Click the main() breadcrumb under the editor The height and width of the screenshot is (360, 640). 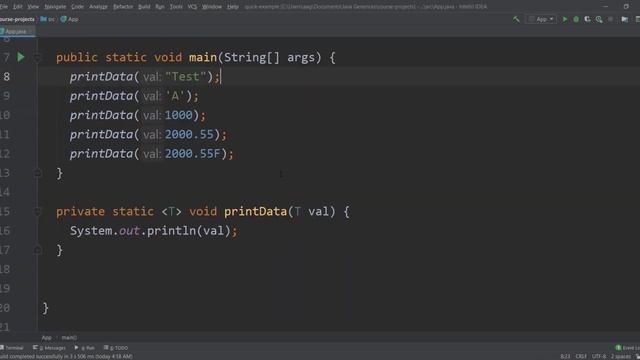pyautogui.click(x=69, y=338)
